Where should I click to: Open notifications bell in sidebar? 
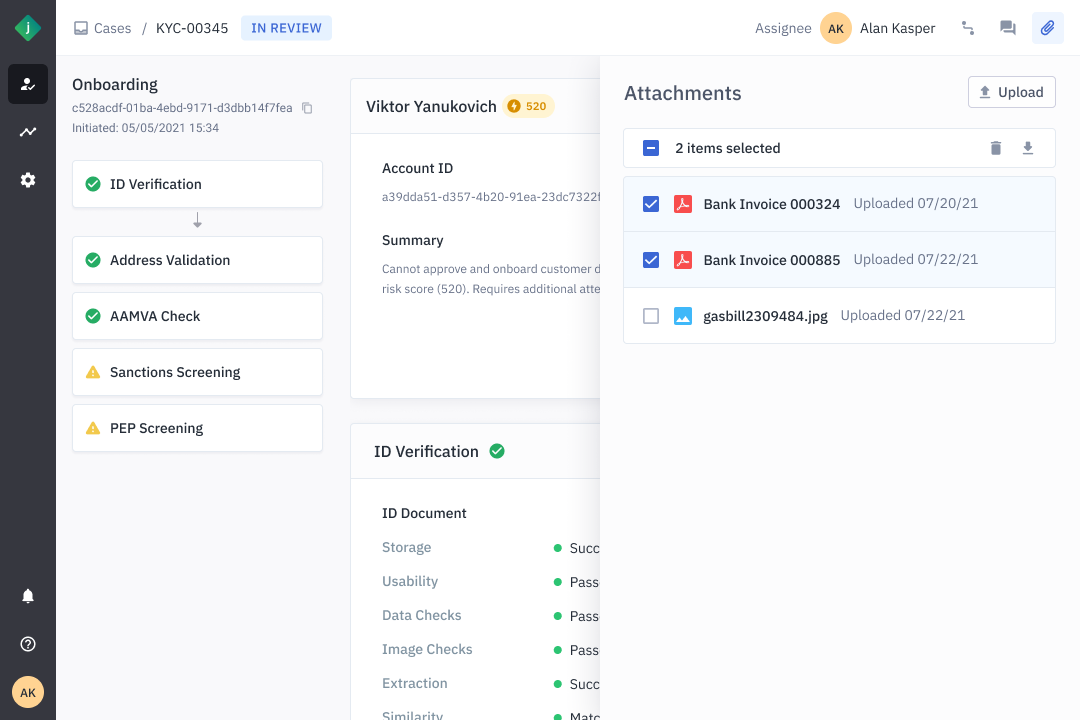point(28,596)
